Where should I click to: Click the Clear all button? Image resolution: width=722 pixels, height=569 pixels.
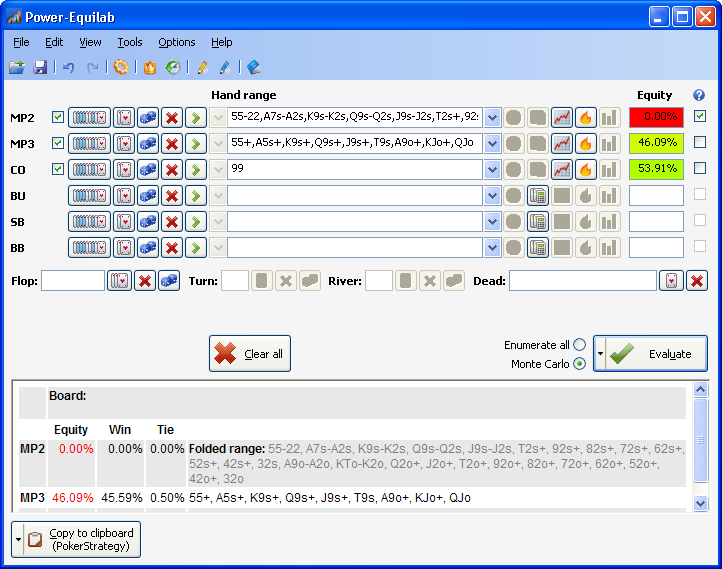[x=250, y=354]
